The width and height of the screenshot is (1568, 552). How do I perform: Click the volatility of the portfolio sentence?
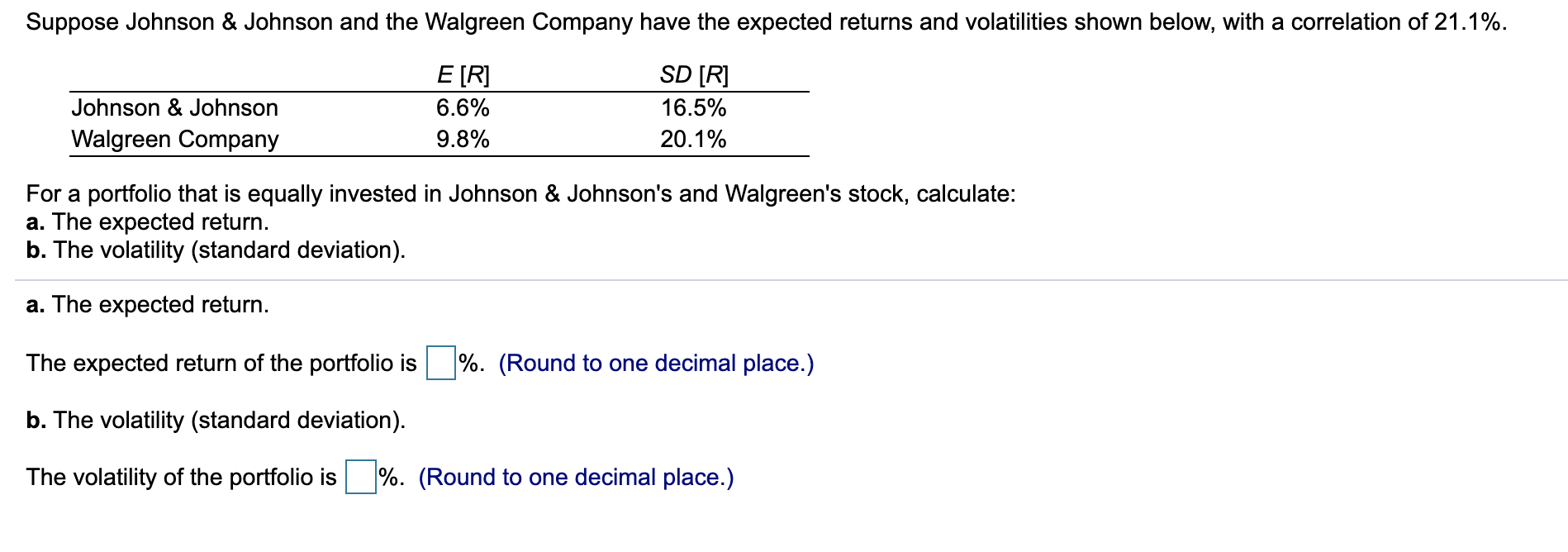[x=178, y=476]
